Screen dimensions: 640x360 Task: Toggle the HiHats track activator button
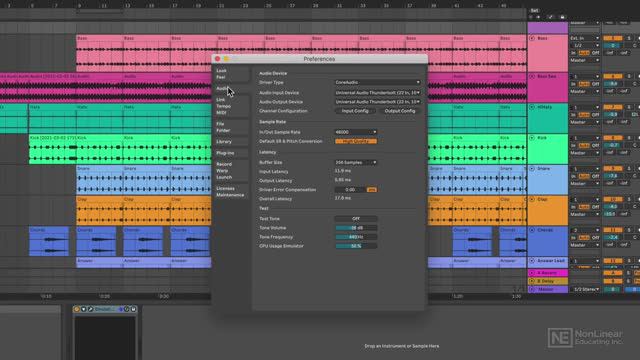pyautogui.click(x=613, y=107)
